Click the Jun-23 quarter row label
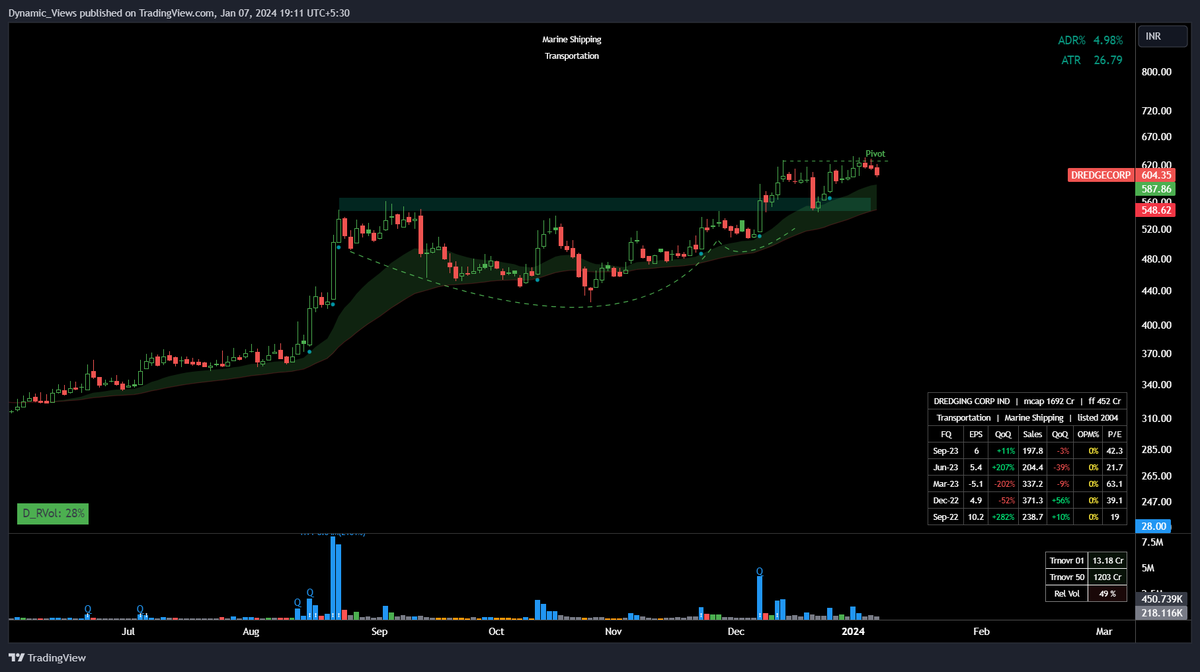 946,468
